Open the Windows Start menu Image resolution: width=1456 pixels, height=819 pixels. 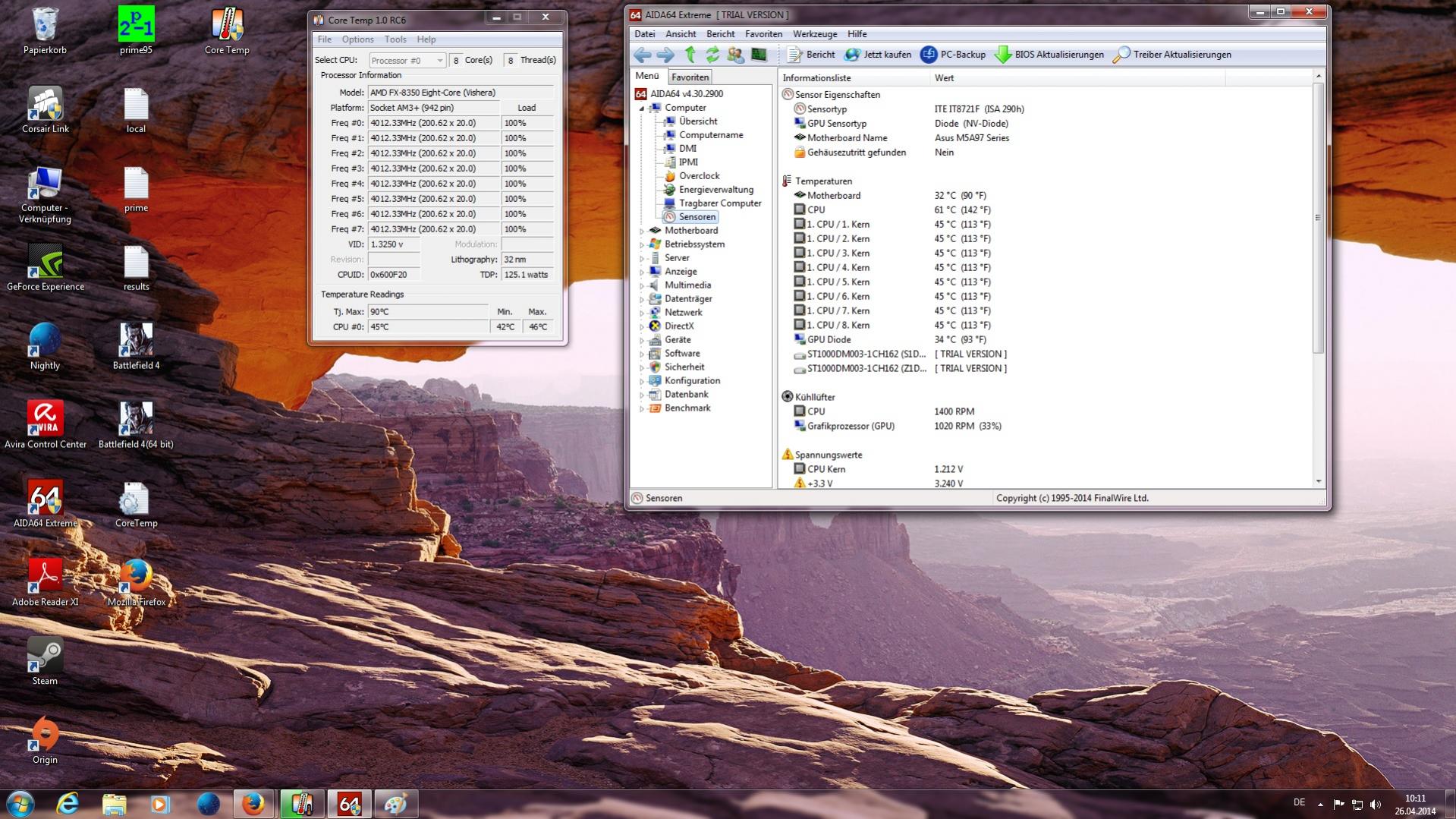[20, 804]
